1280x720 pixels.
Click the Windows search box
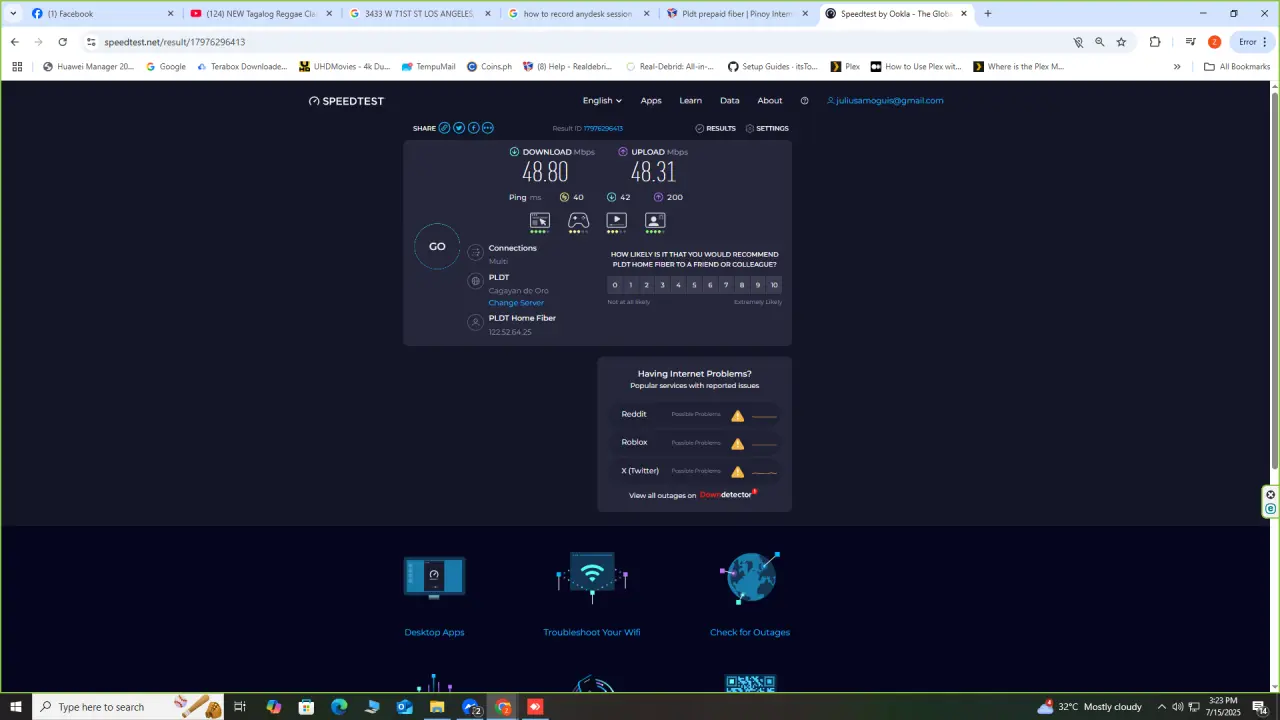(126, 707)
